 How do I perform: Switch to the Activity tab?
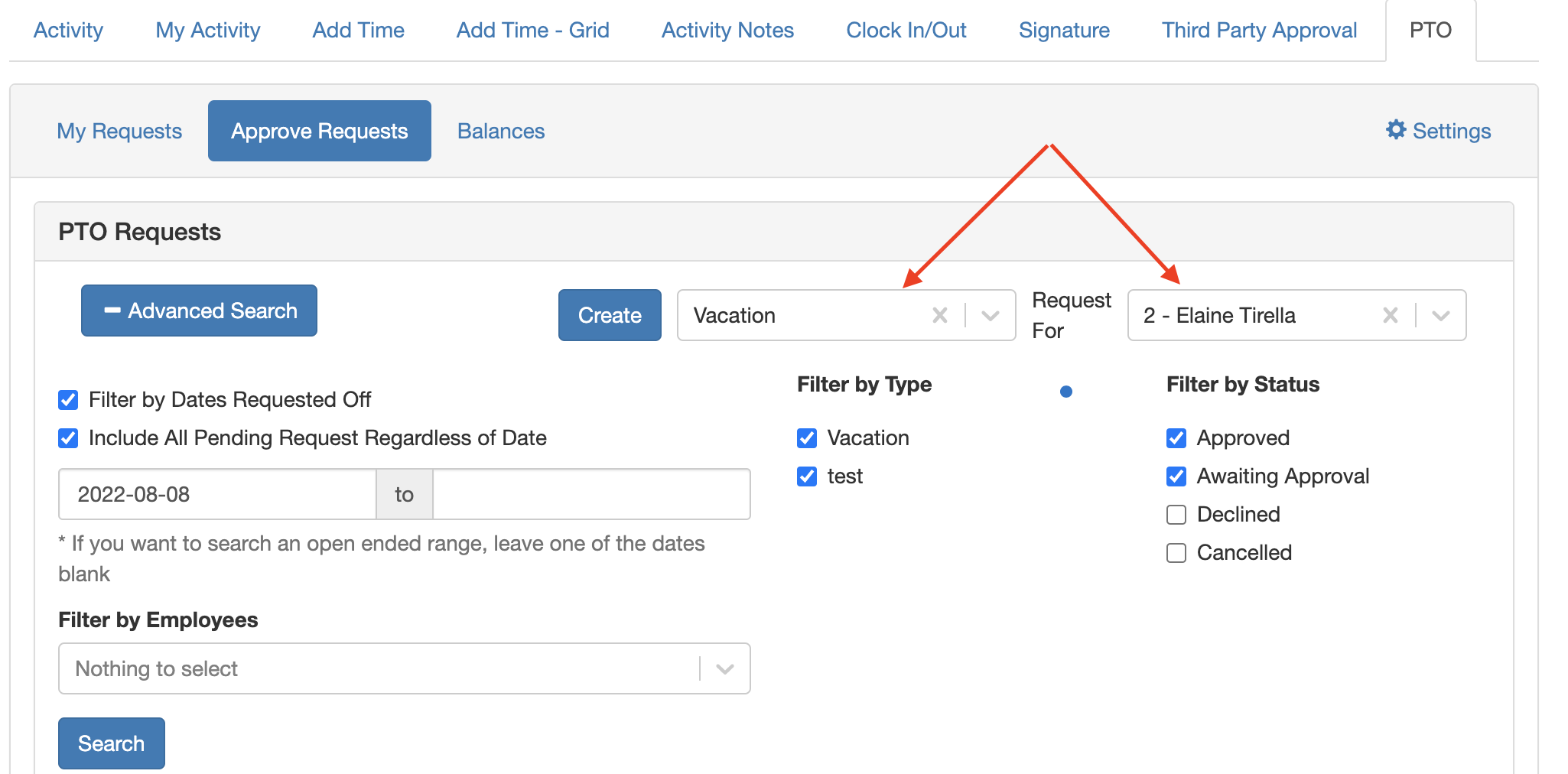pos(68,30)
